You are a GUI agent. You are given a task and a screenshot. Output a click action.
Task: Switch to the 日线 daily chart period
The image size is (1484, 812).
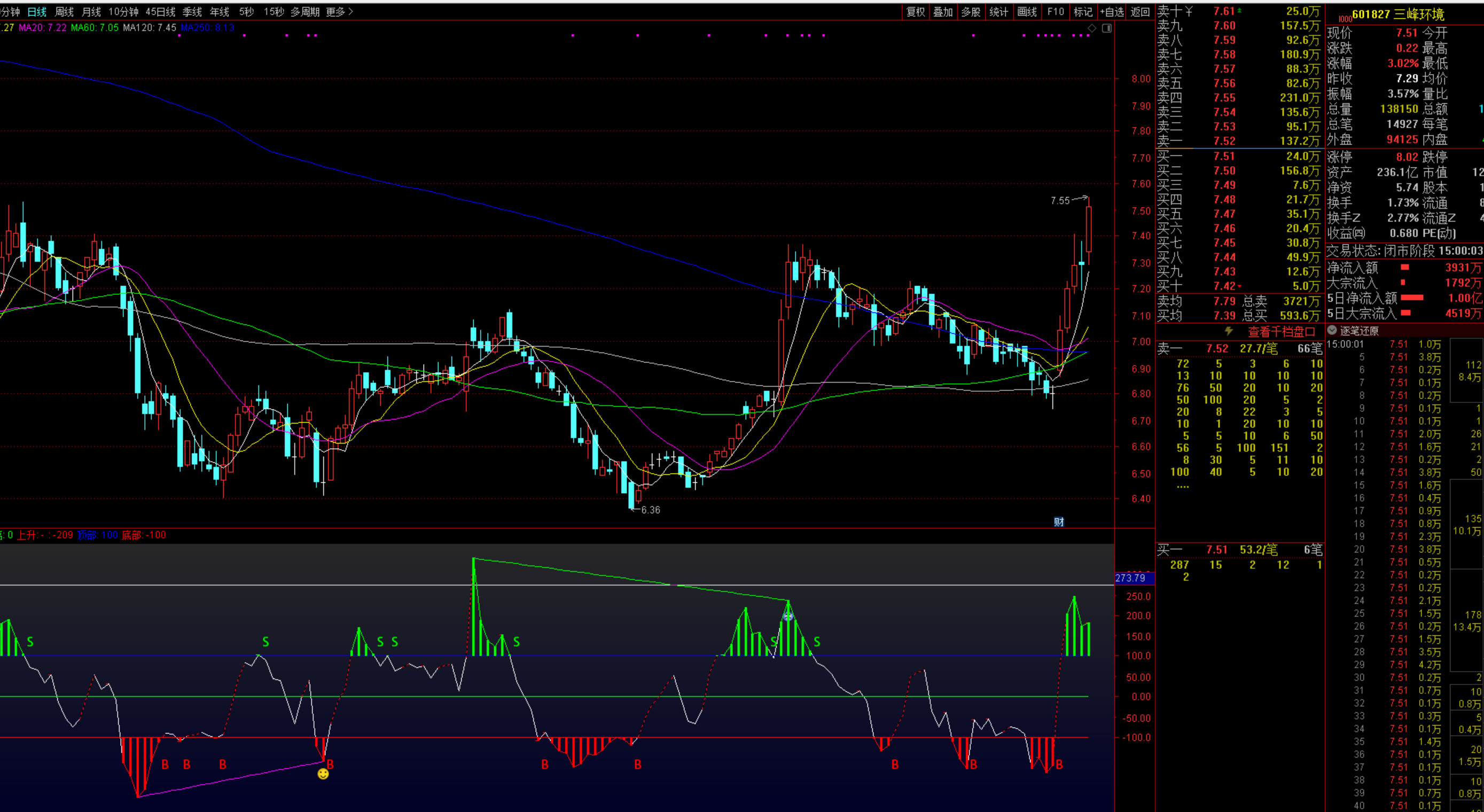(37, 12)
